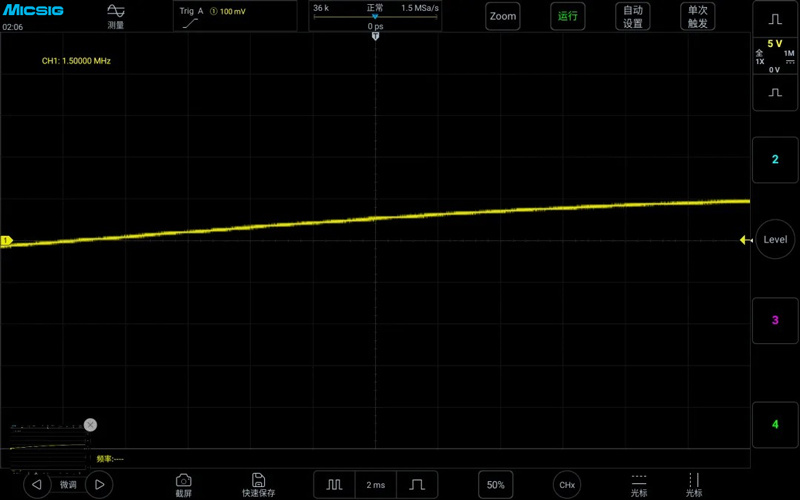Take a screenshot with 截屏 camera icon
This screenshot has width=800, height=500.
(183, 485)
